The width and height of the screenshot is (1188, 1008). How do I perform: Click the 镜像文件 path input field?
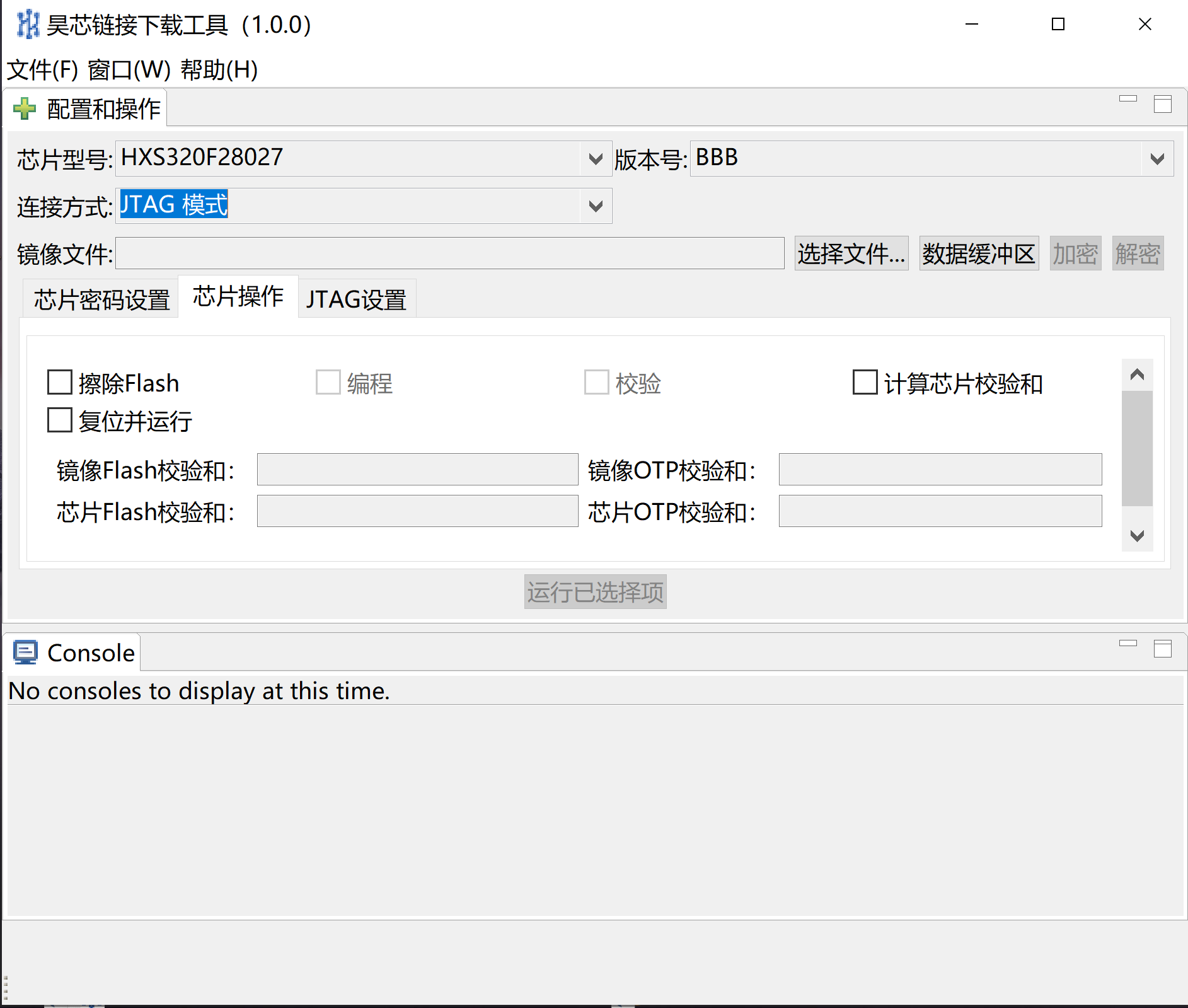pyautogui.click(x=450, y=253)
